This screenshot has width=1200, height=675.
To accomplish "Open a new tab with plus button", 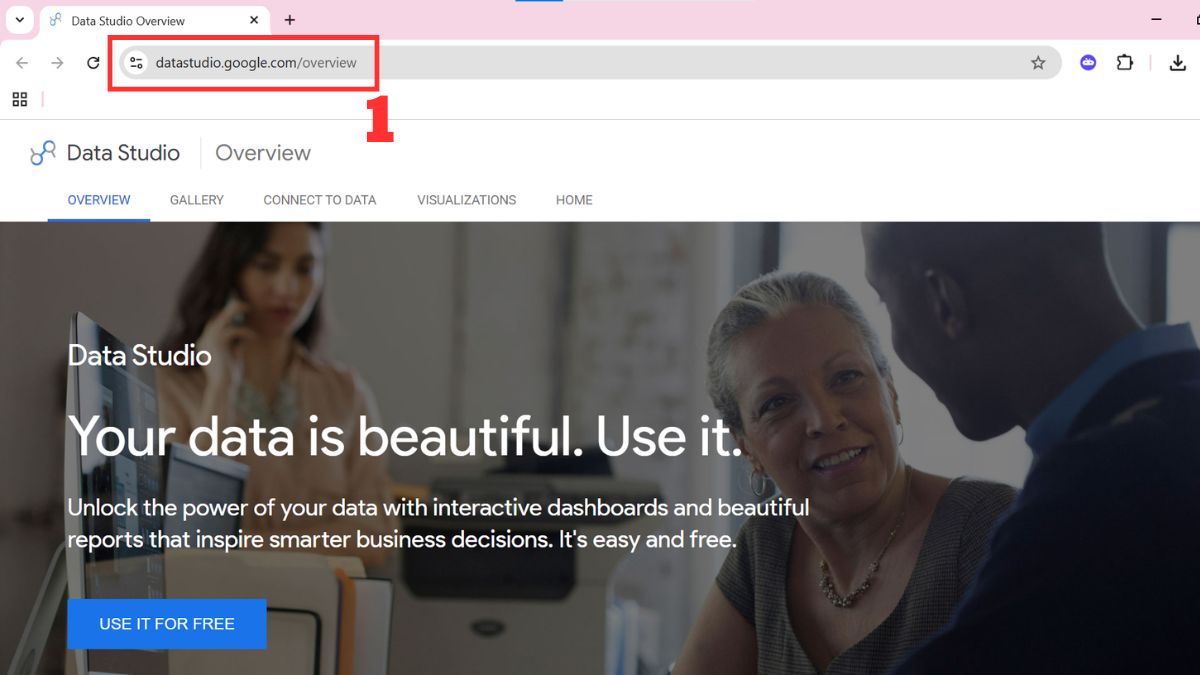I will (290, 20).
